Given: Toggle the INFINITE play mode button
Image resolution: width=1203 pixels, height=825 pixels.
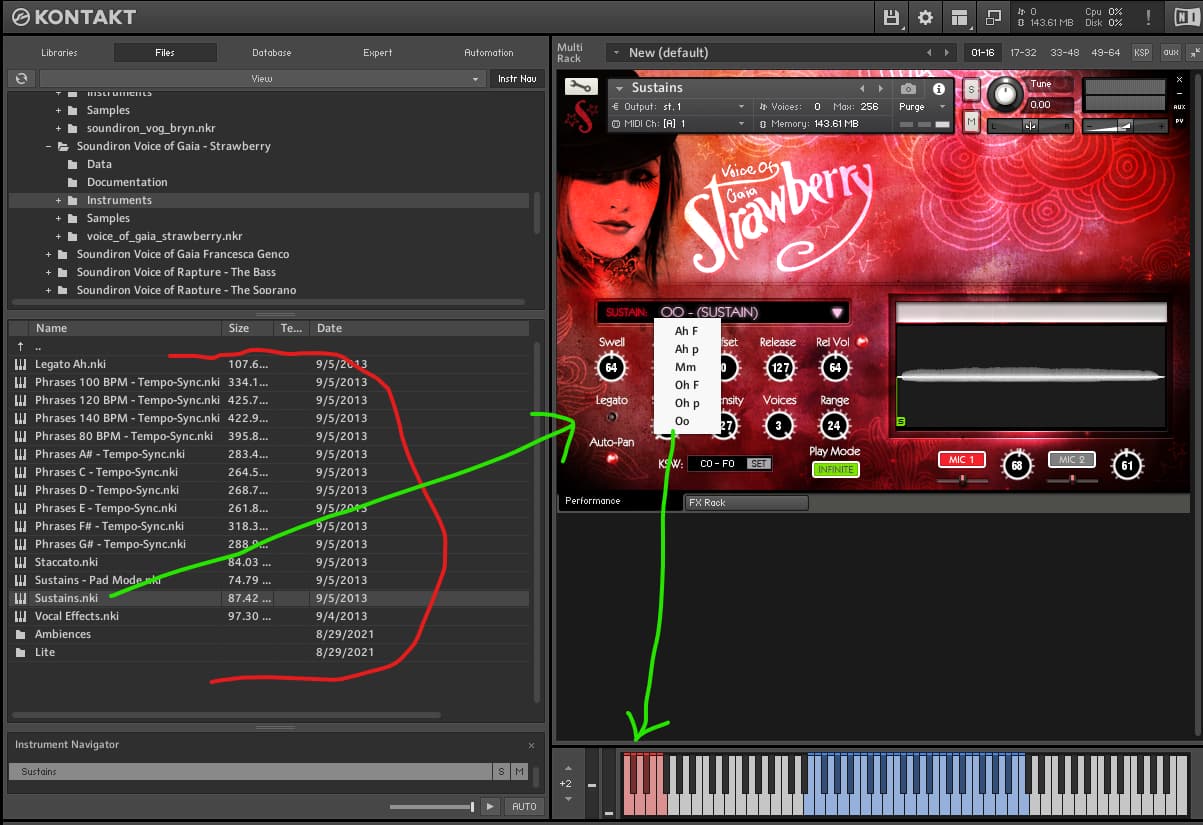Looking at the screenshot, I should (x=835, y=469).
